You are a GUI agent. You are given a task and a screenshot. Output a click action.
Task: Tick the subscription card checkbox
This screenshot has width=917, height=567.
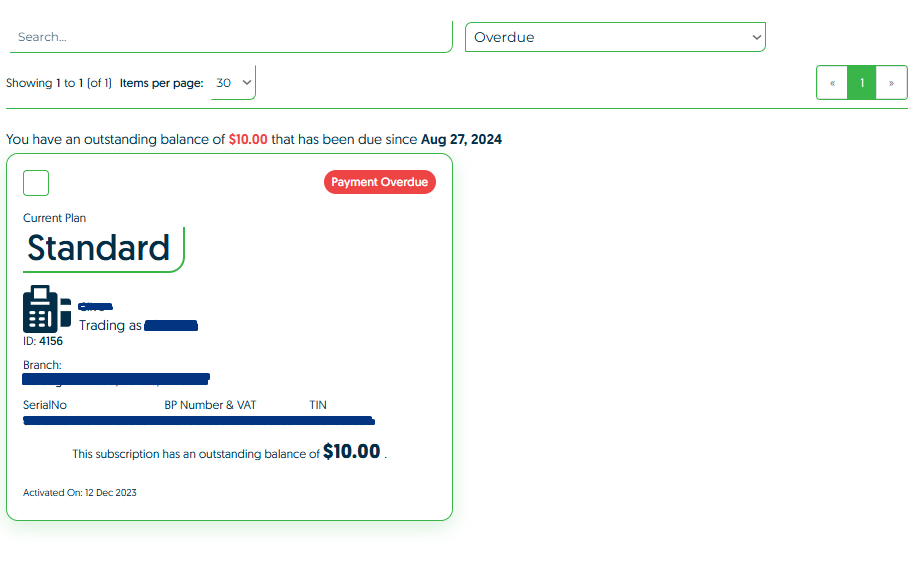click(x=36, y=183)
